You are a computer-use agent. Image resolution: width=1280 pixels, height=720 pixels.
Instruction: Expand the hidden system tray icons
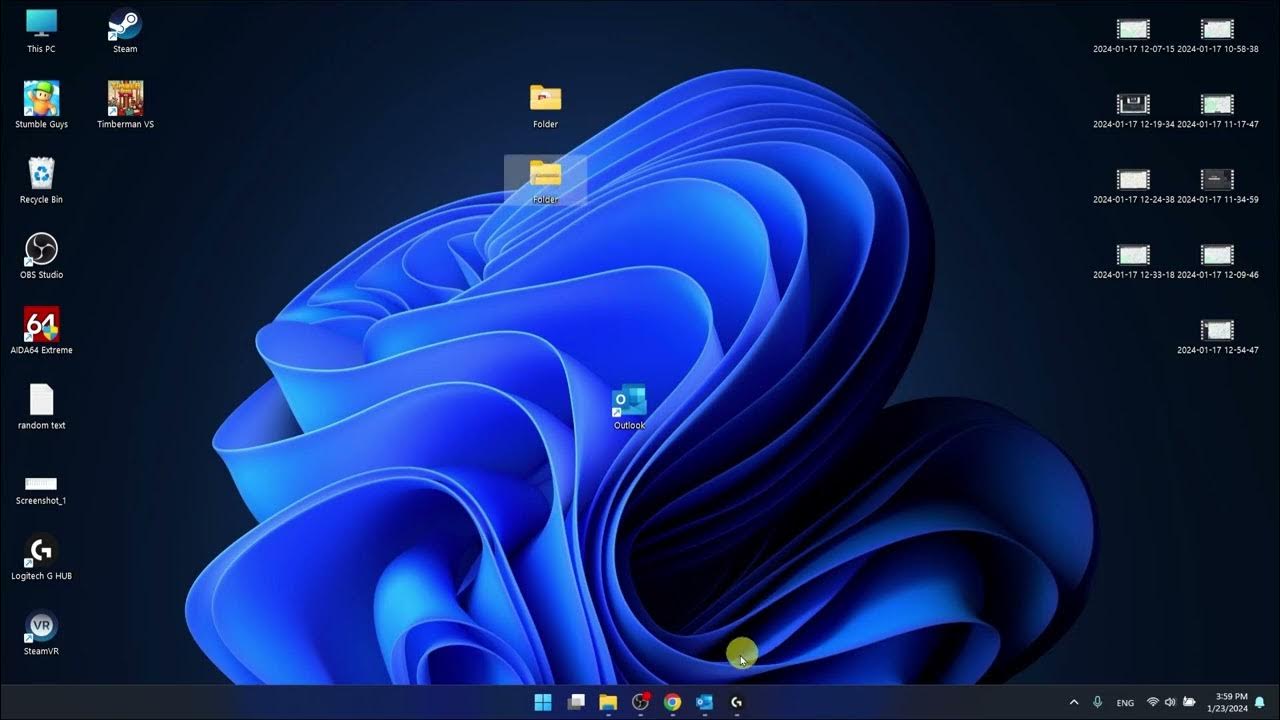point(1074,702)
